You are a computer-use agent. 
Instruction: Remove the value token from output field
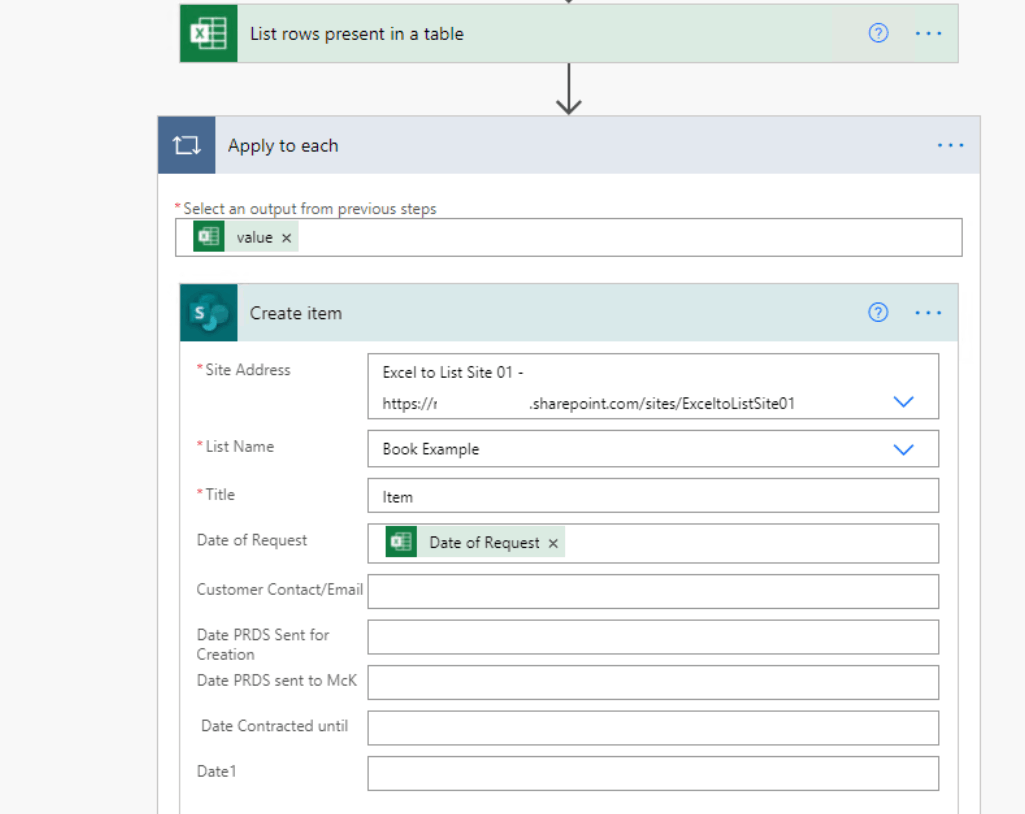pyautogui.click(x=286, y=238)
